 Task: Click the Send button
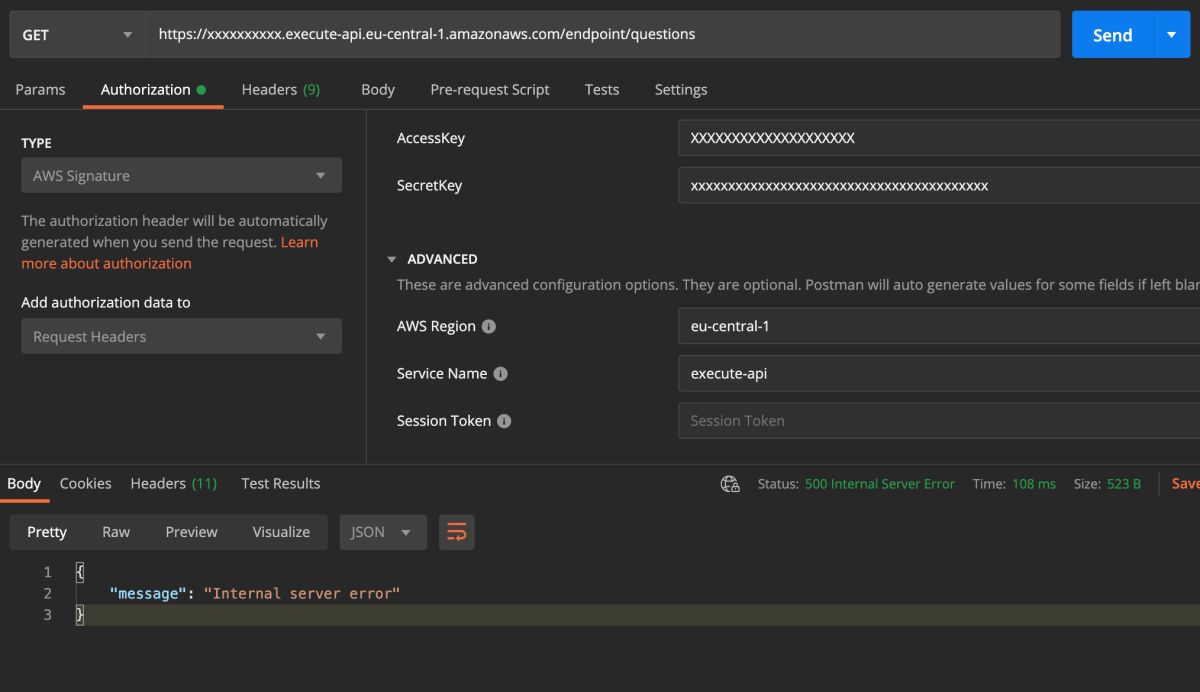click(1112, 35)
